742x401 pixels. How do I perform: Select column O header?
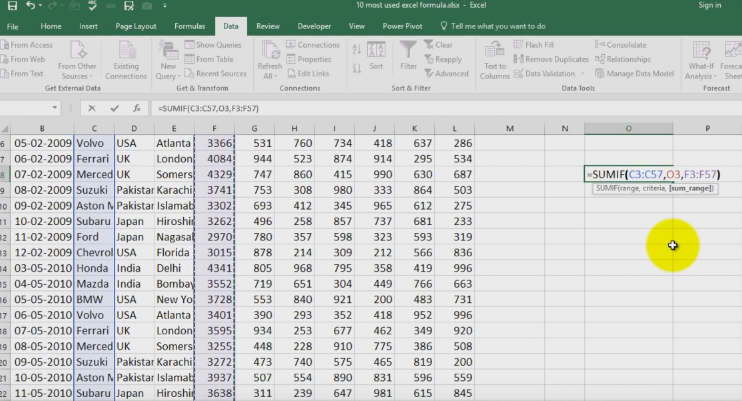coord(628,128)
